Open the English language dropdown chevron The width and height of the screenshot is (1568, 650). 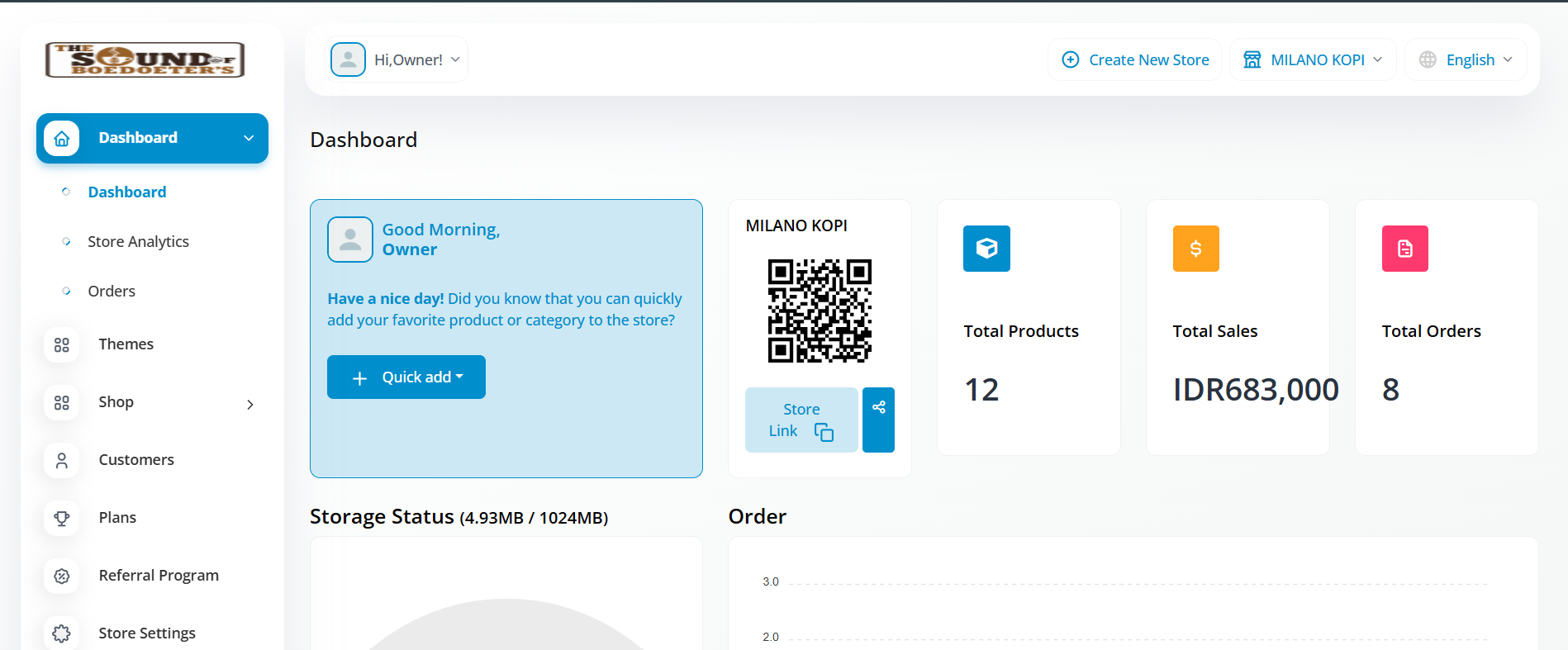tap(1508, 59)
